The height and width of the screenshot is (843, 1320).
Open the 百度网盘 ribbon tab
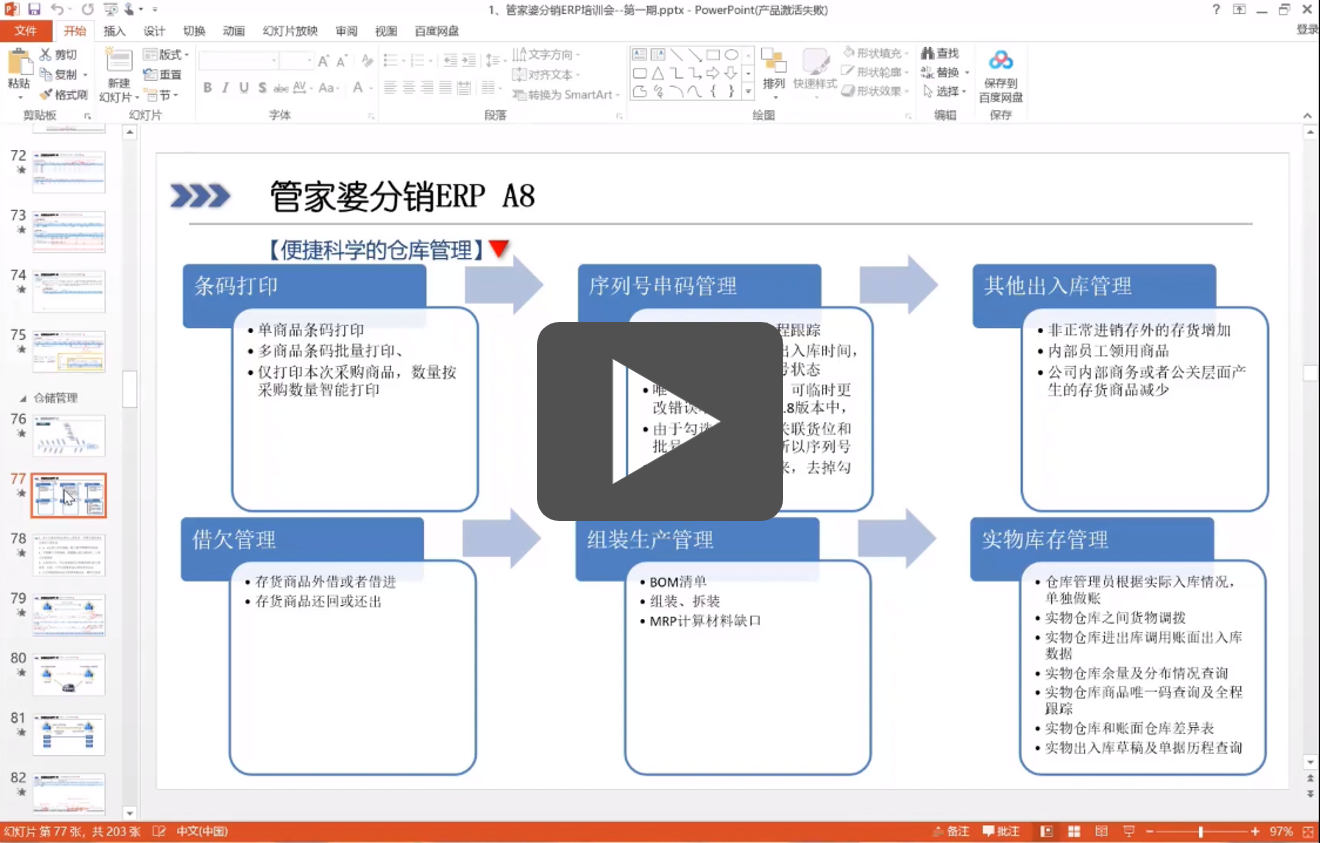437,31
